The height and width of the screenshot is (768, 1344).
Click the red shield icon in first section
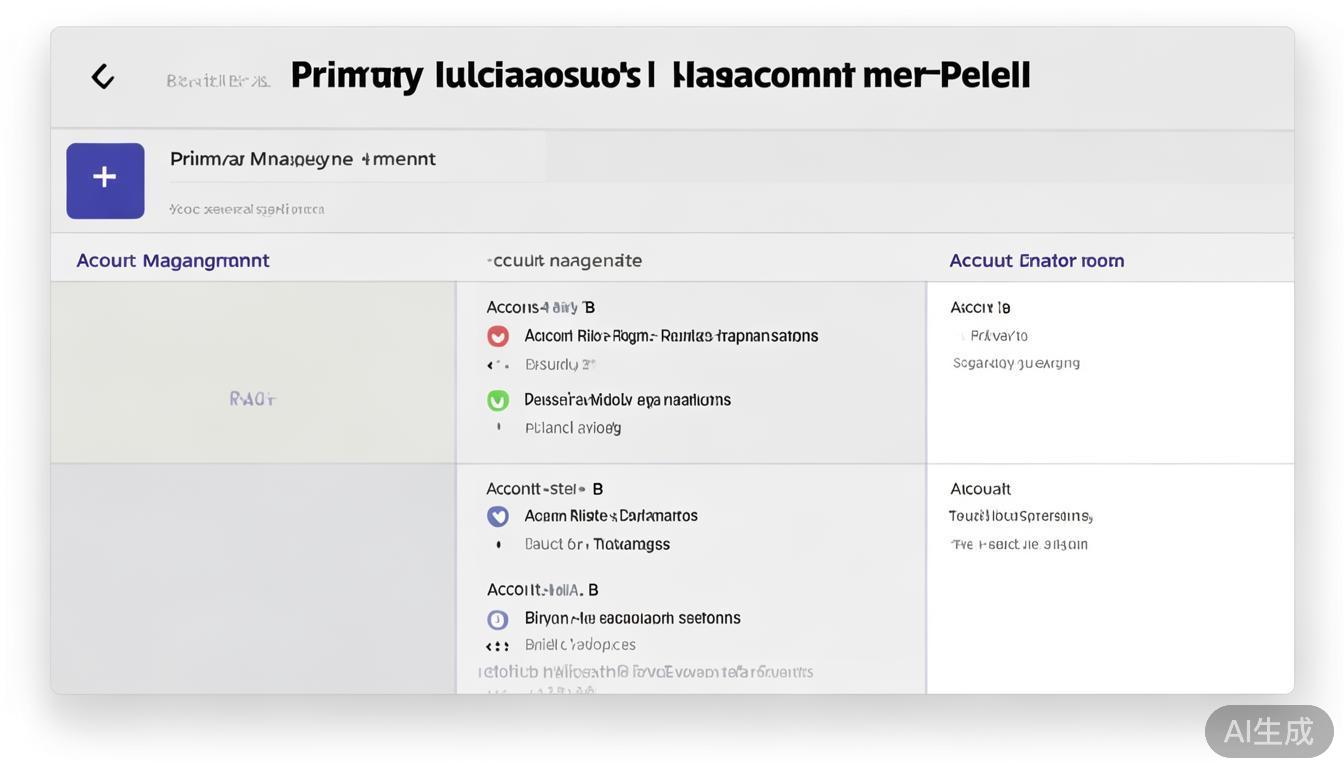pyautogui.click(x=498, y=336)
